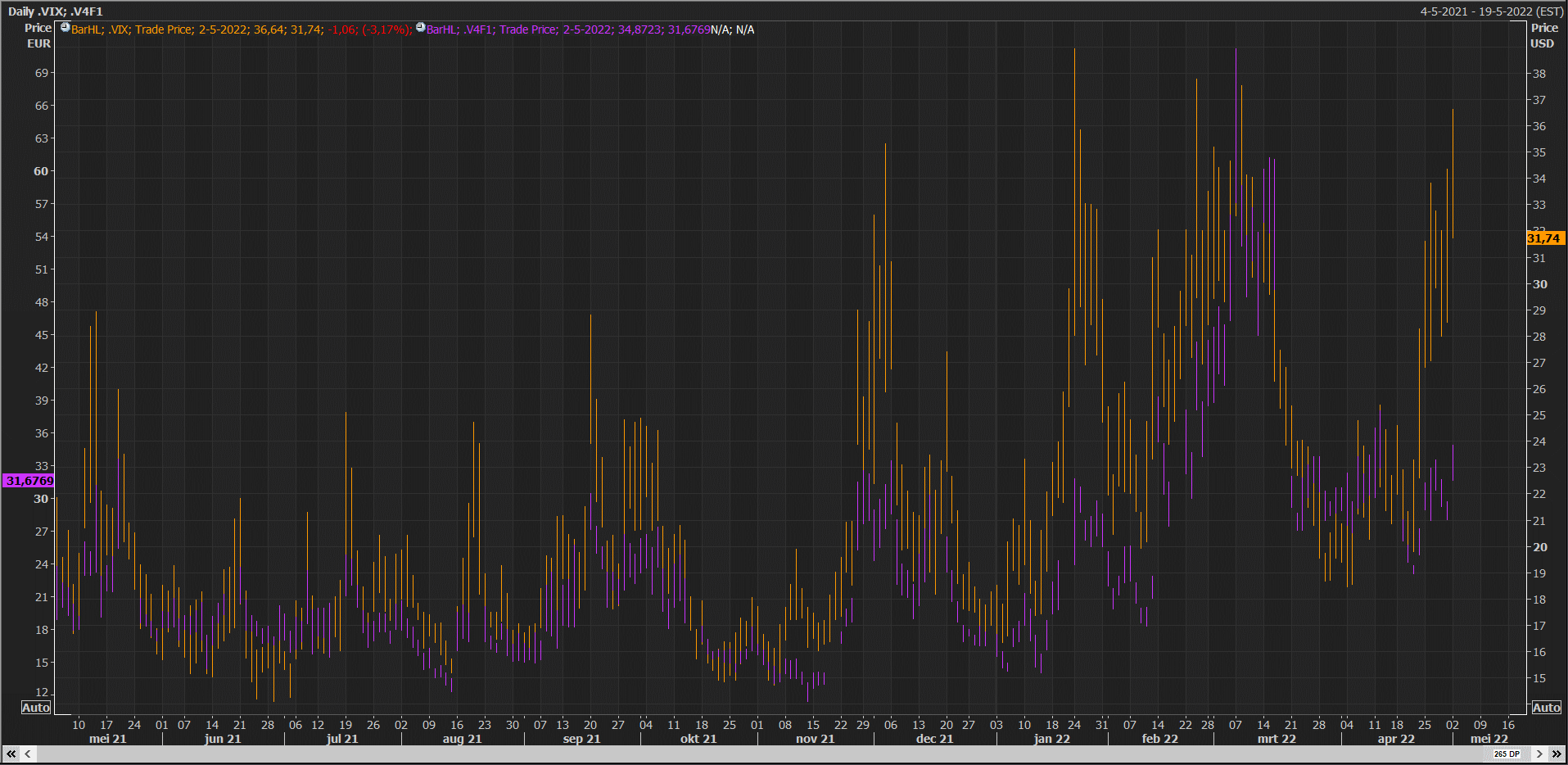Click the 'feb 22' month label
This screenshot has width=1568, height=765.
point(1160,739)
